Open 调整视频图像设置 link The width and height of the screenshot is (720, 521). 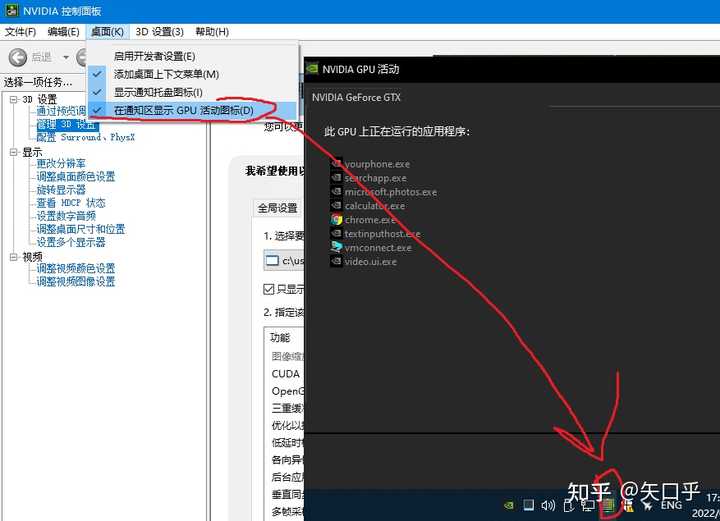coord(76,281)
